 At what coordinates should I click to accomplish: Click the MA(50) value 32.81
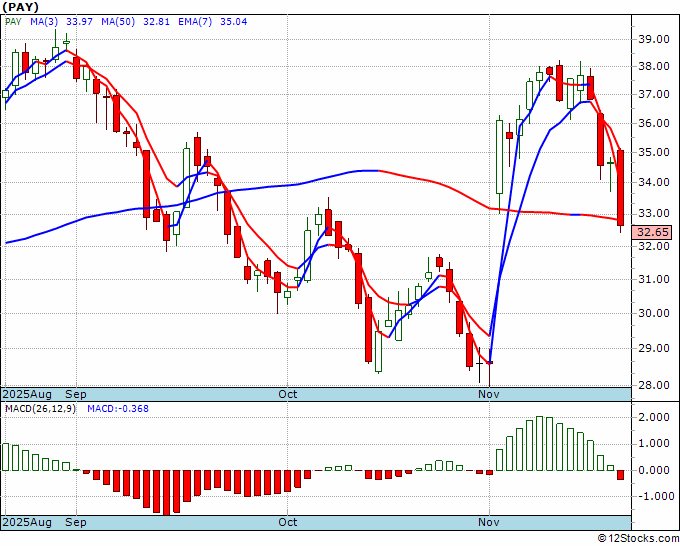(156, 21)
